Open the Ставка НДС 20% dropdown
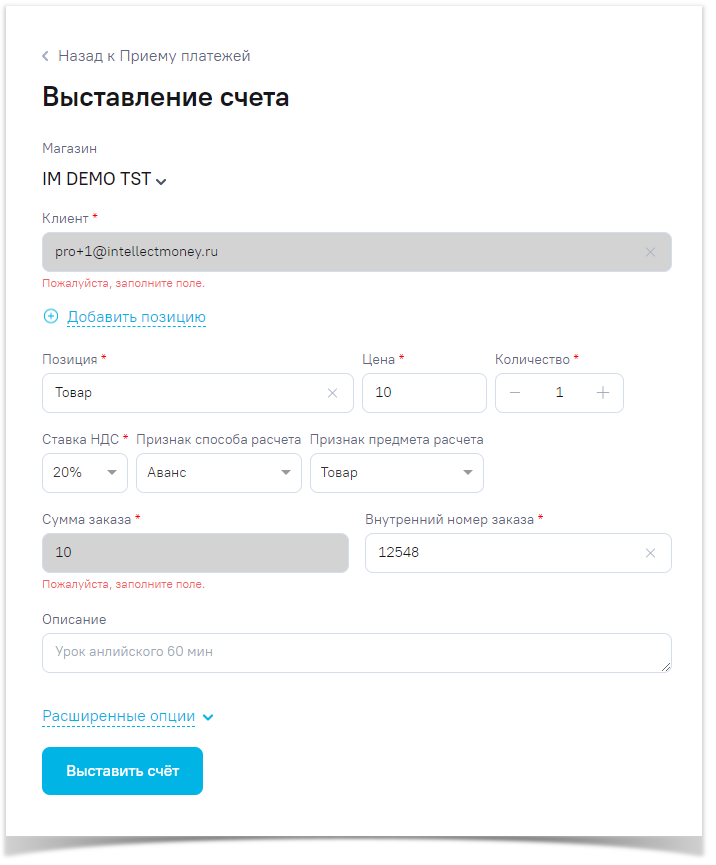716x865 pixels. 85,473
